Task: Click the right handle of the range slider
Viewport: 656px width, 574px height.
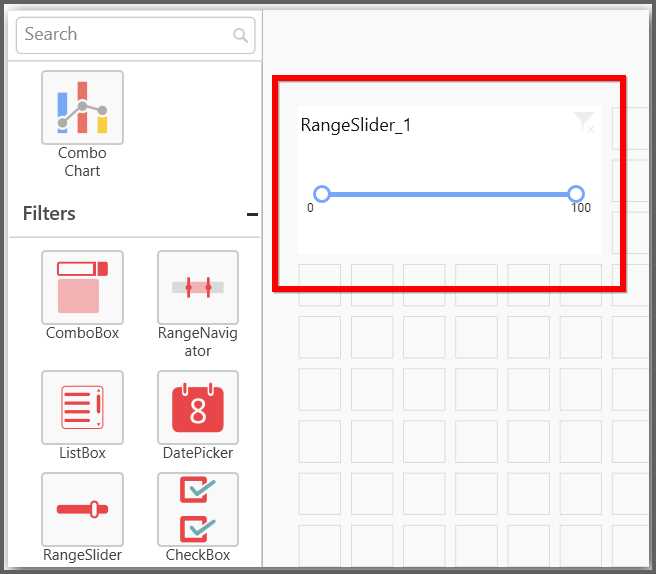Action: [x=576, y=194]
